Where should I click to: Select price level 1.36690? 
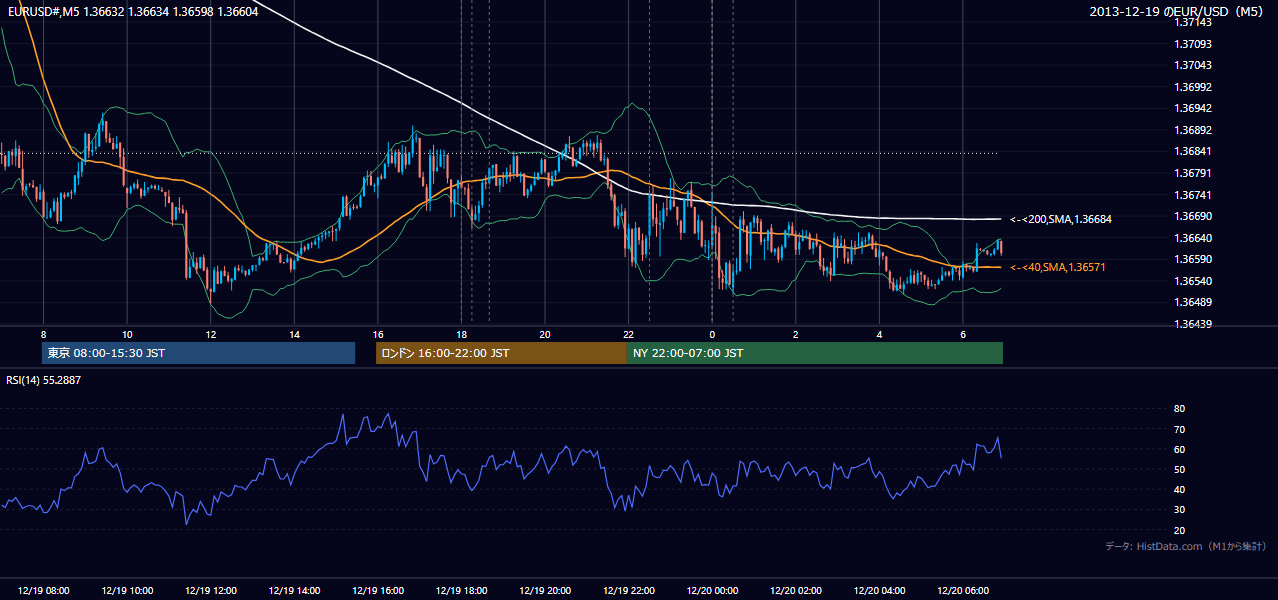(x=1192, y=216)
